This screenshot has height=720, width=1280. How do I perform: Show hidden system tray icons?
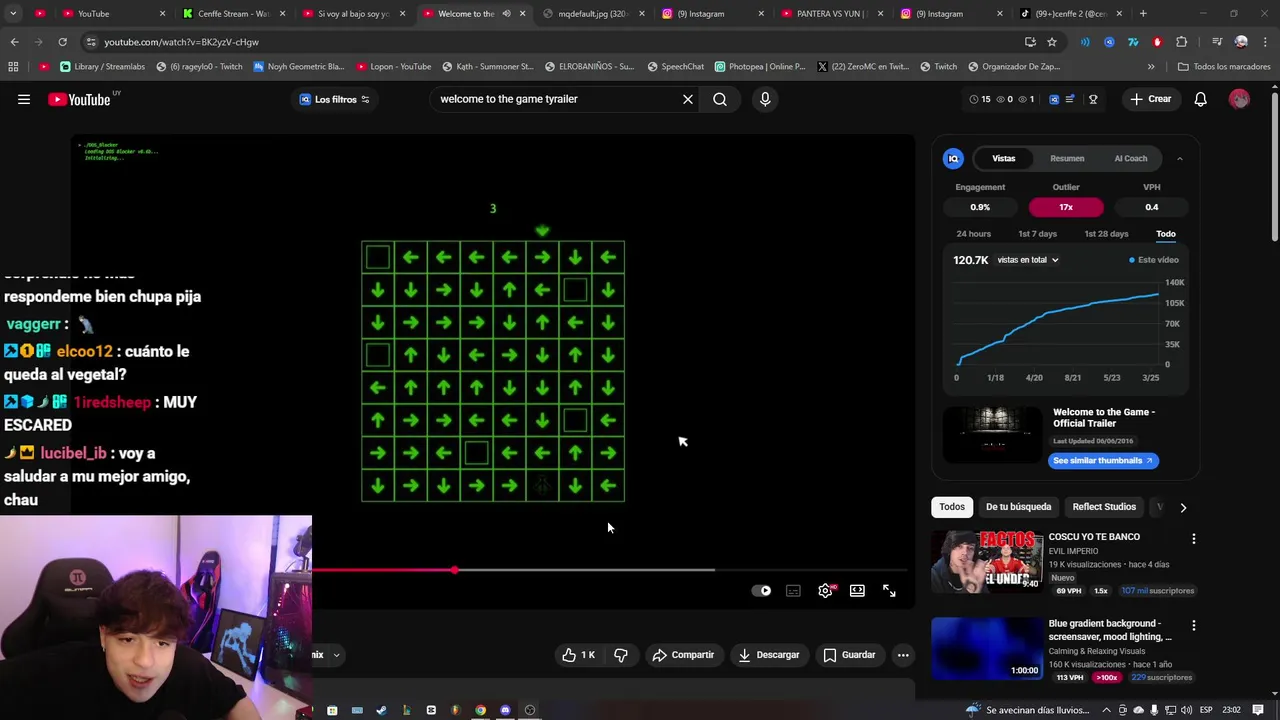point(1106,710)
